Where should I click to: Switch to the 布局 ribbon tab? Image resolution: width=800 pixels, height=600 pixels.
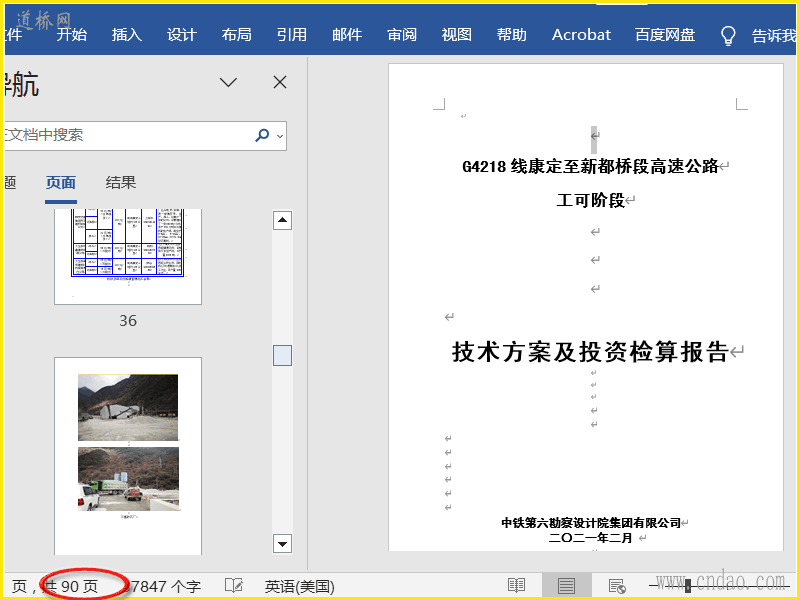coord(236,35)
